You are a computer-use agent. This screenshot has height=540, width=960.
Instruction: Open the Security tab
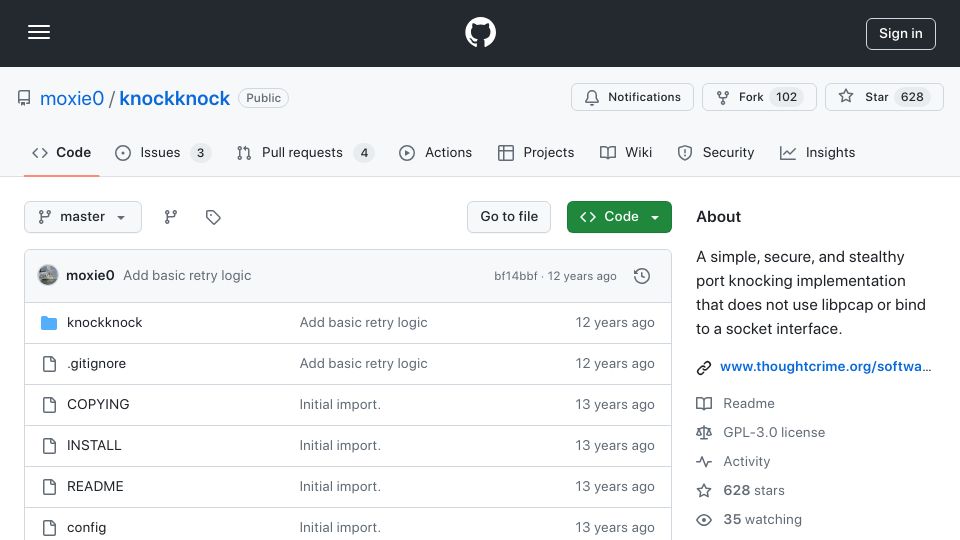coord(716,152)
